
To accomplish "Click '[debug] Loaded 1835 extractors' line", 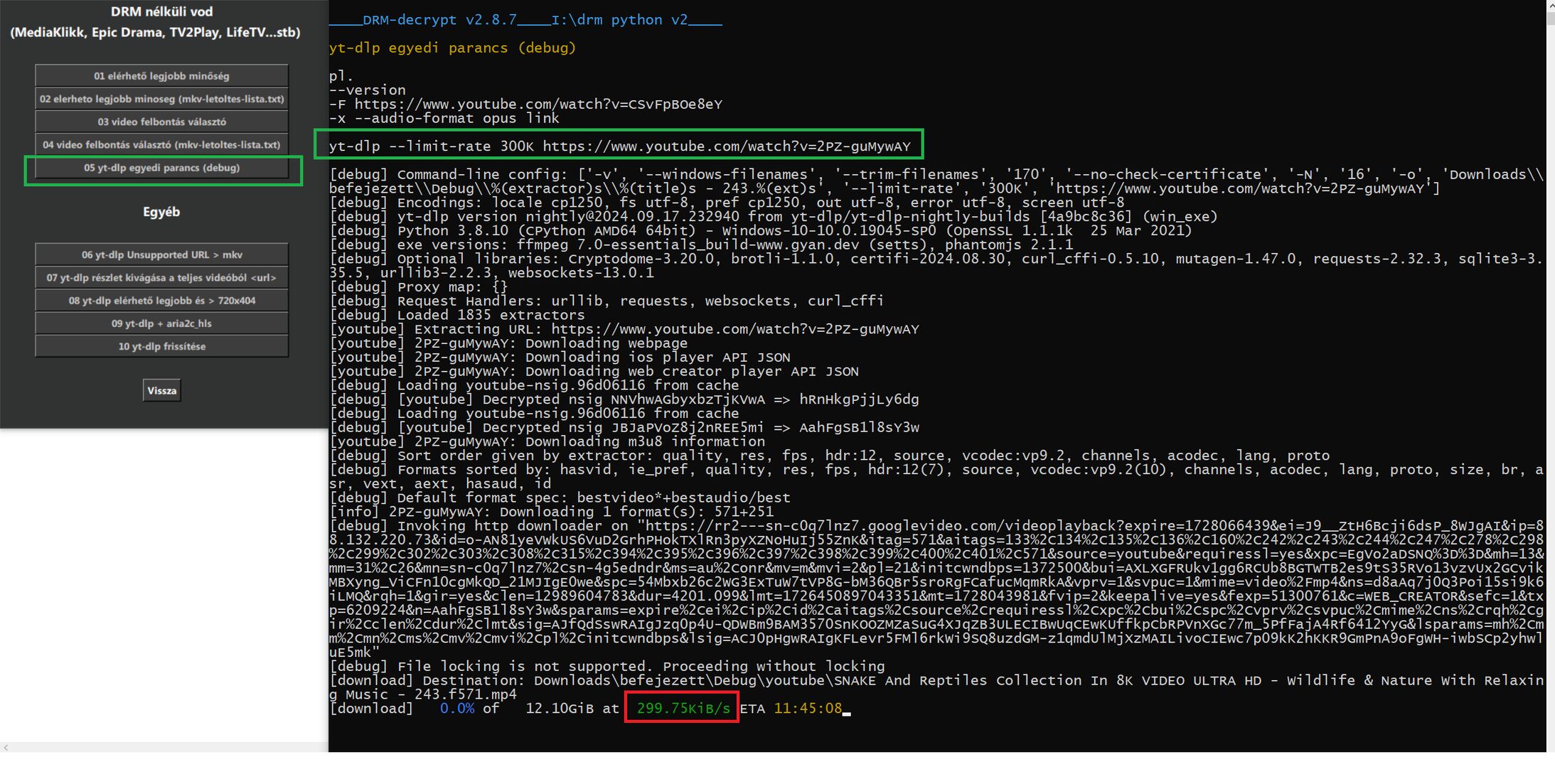I will pyautogui.click(x=457, y=315).
